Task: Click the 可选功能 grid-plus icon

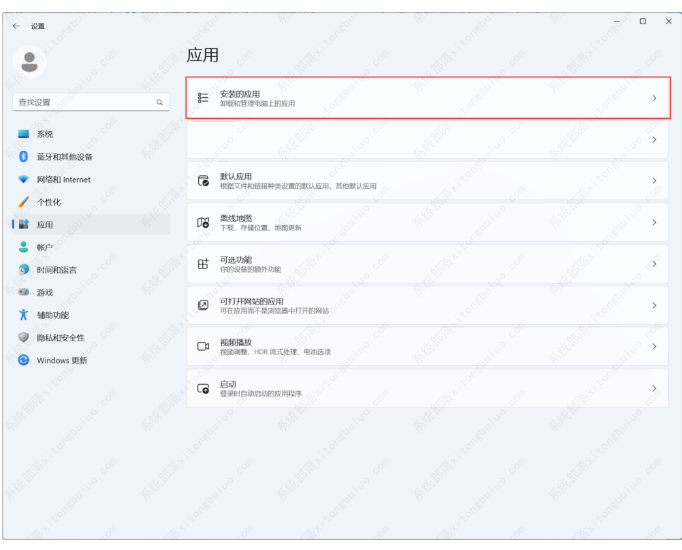Action: (203, 263)
